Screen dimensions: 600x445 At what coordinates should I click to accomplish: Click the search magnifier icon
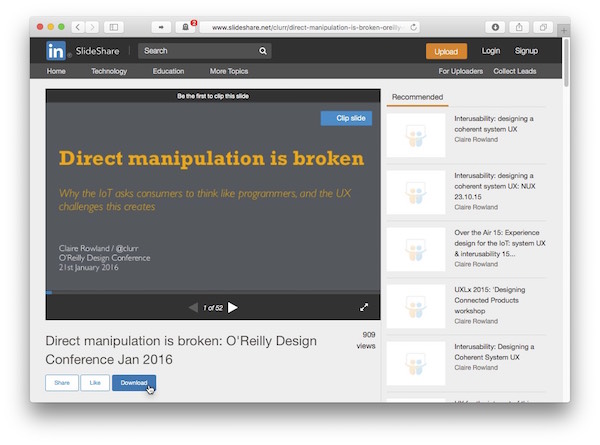262,51
